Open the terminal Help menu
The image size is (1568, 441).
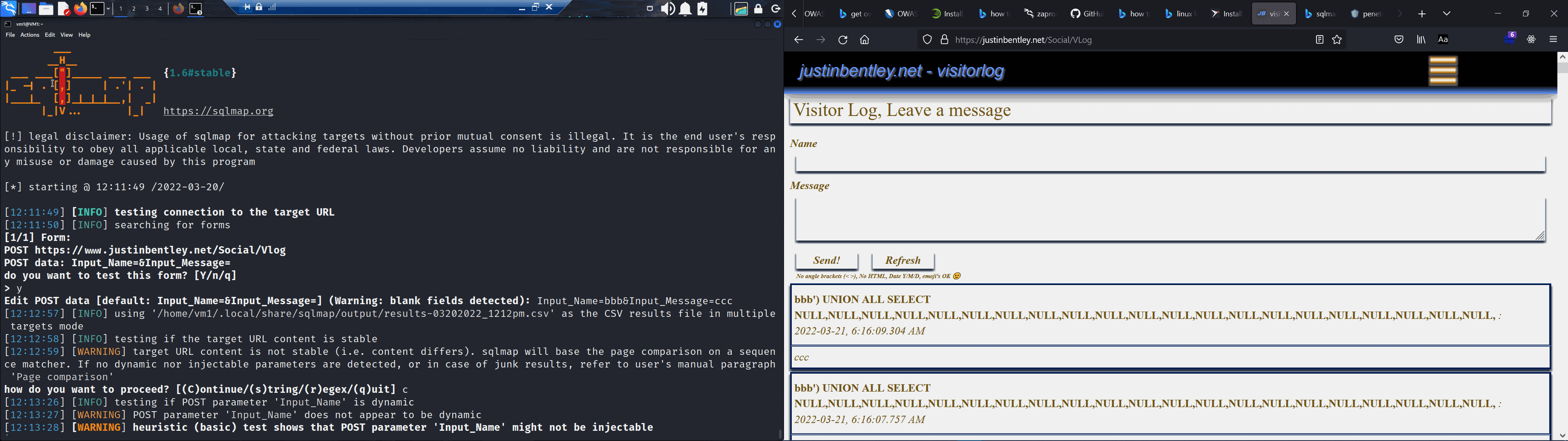[x=85, y=36]
